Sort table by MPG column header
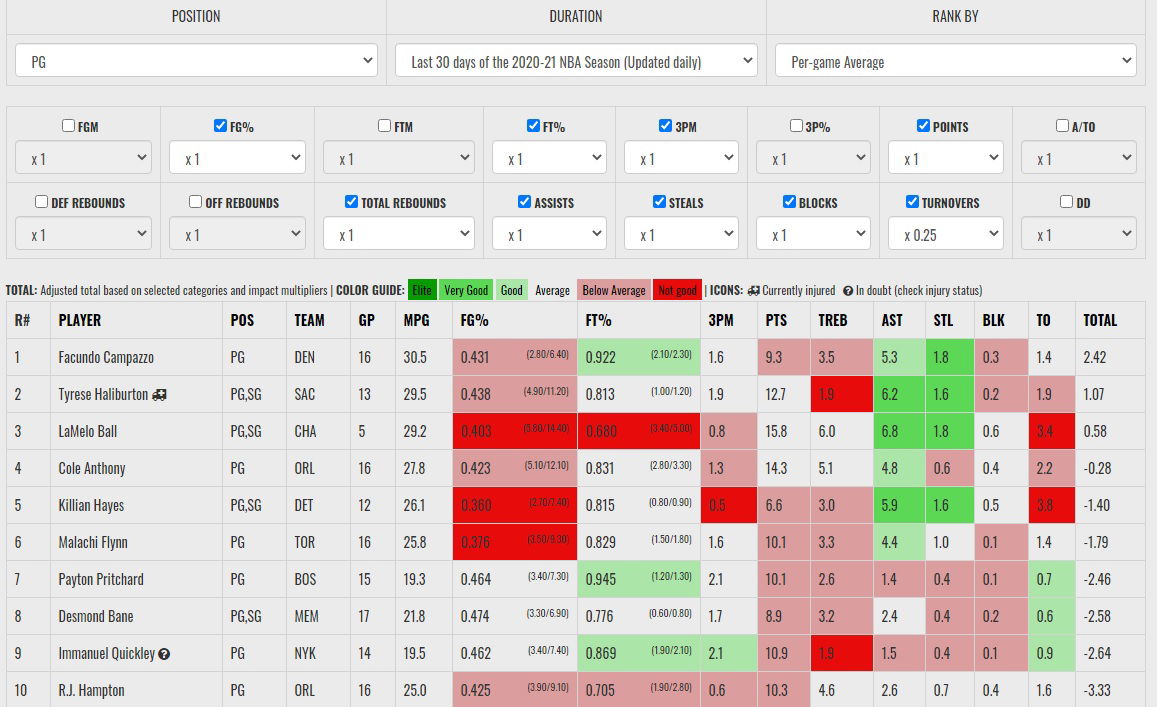The width and height of the screenshot is (1157, 707). tap(417, 320)
